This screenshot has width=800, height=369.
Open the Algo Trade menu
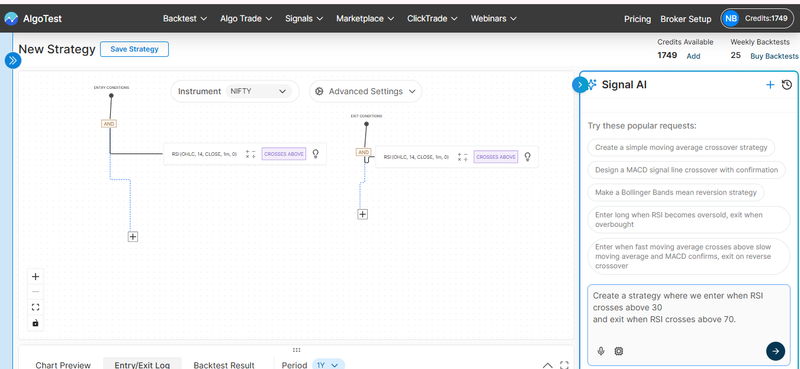pyautogui.click(x=246, y=18)
